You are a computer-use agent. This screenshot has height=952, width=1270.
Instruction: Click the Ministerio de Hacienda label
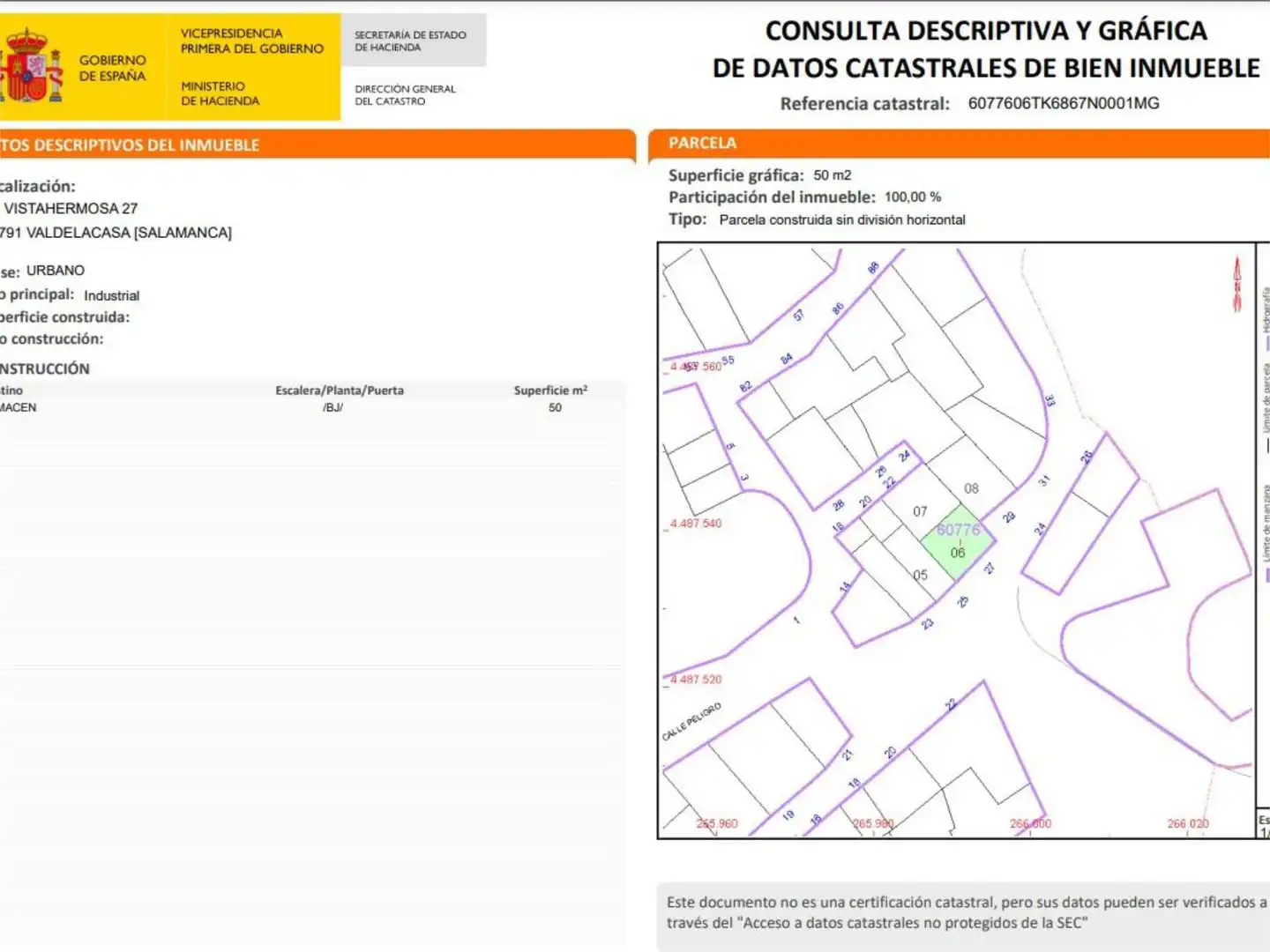[x=220, y=93]
